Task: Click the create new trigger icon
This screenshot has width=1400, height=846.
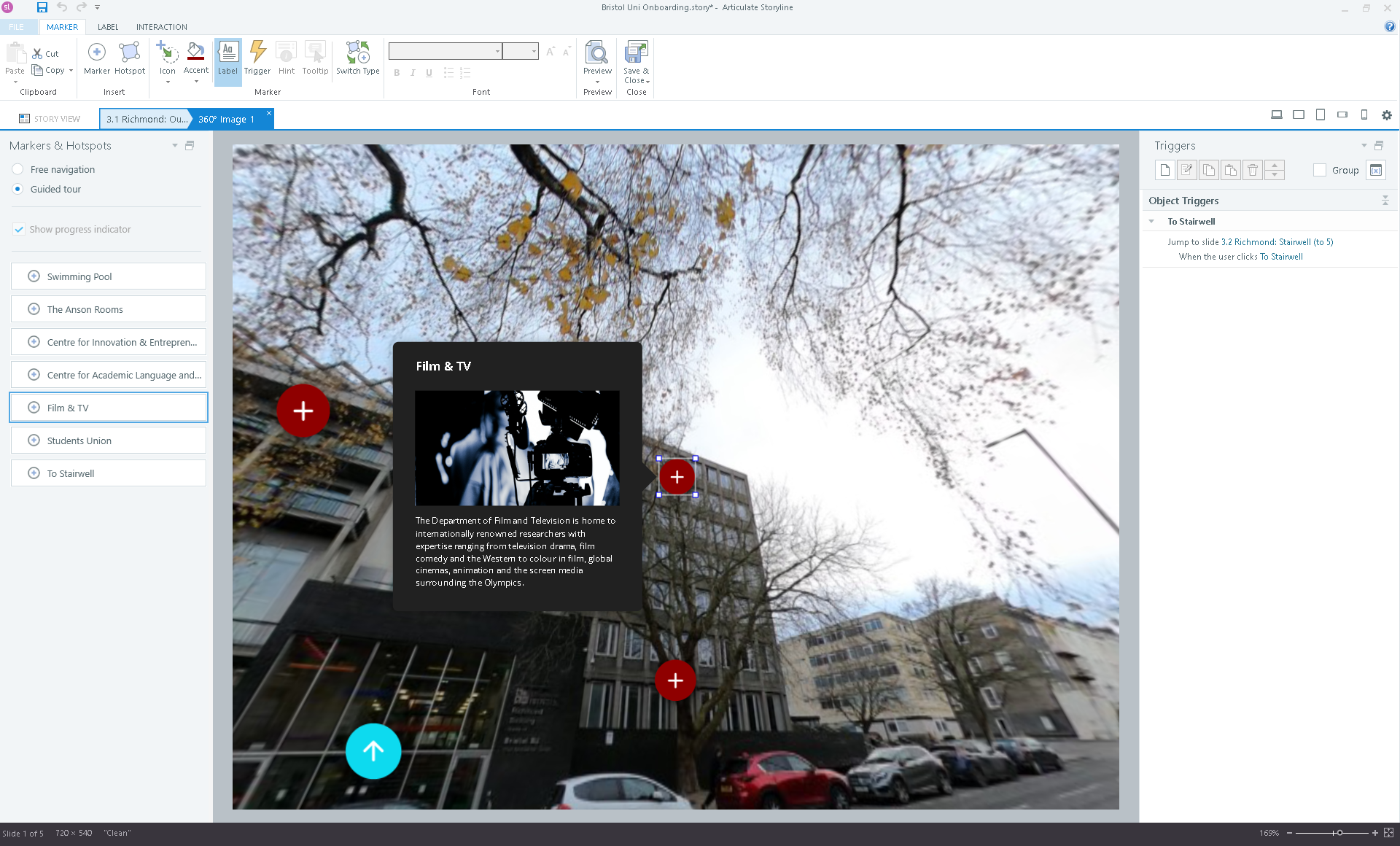Action: [1164, 170]
